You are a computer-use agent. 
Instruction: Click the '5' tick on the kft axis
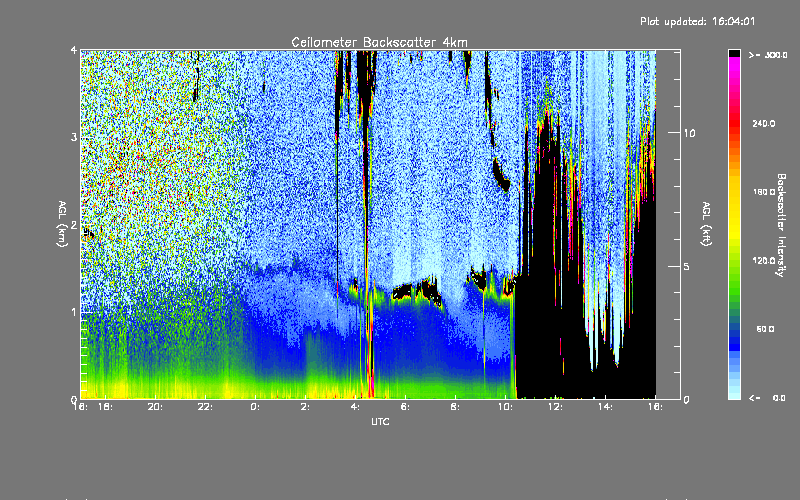tap(687, 267)
